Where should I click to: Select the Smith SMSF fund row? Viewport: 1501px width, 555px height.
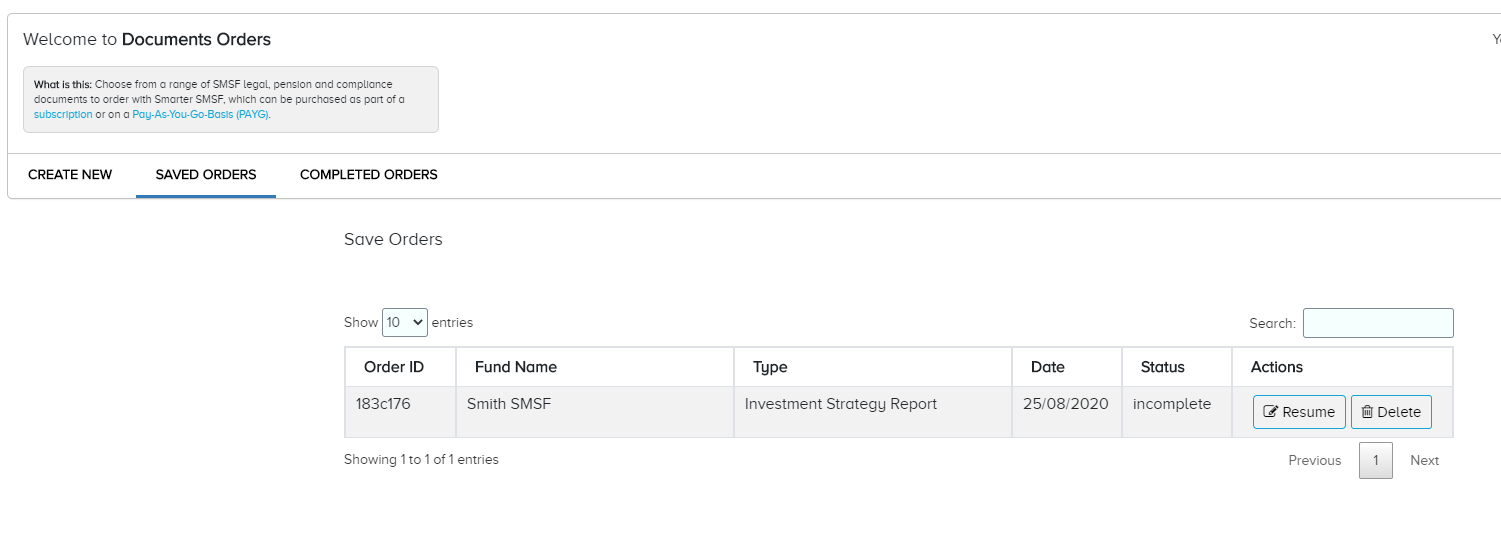pyautogui.click(x=509, y=405)
